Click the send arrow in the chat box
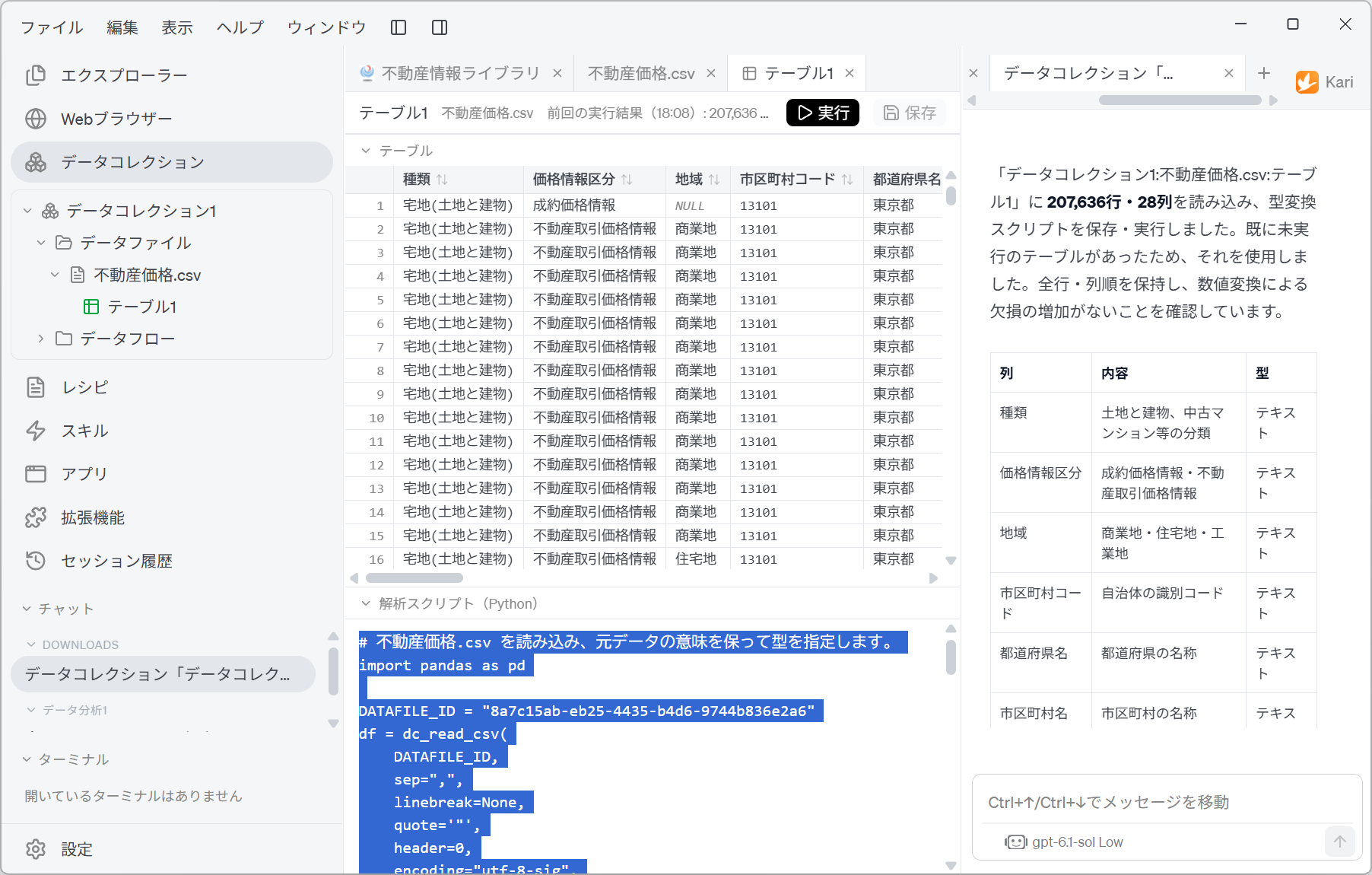The width and height of the screenshot is (1372, 875). 1340,842
